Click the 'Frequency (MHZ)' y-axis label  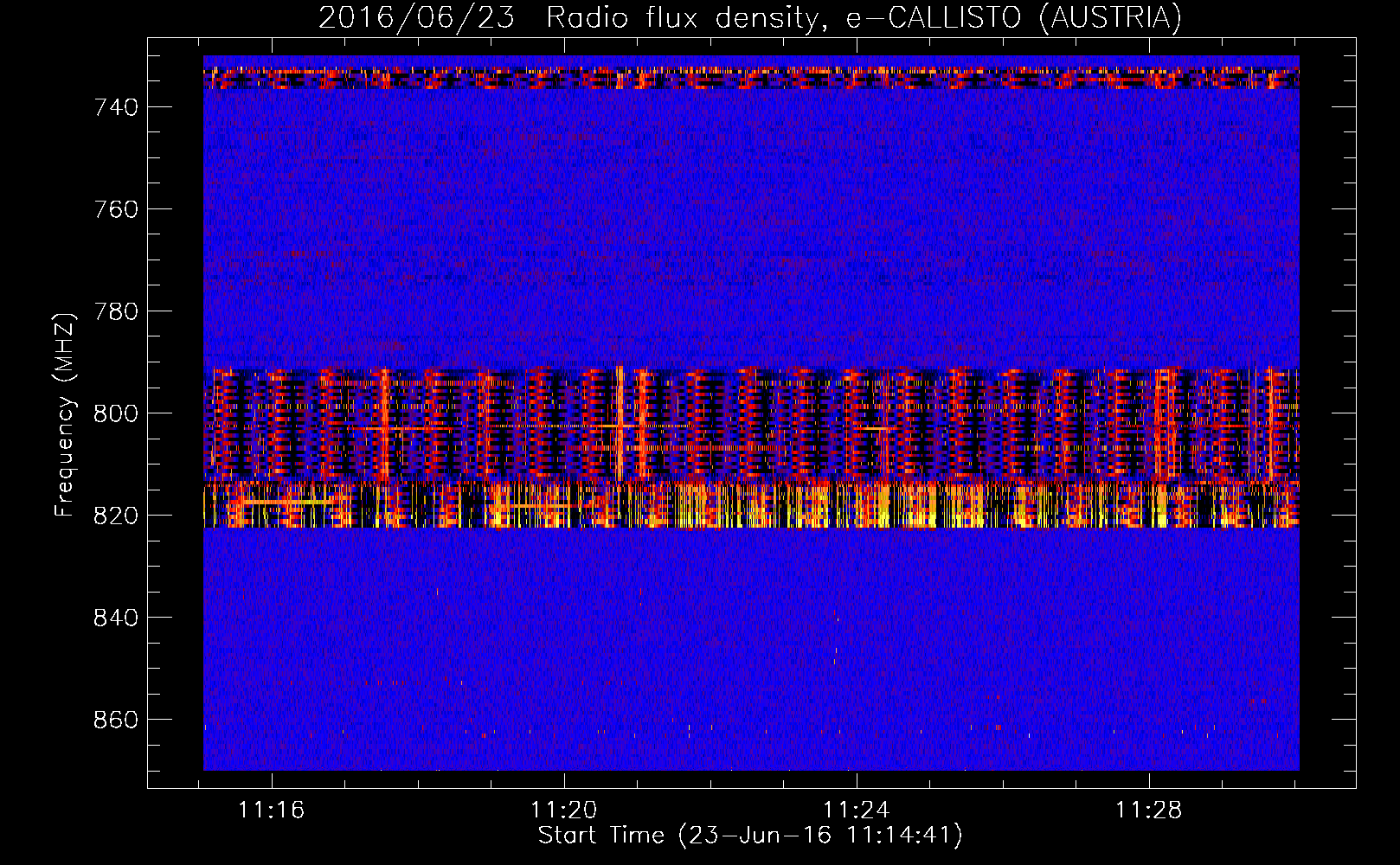(x=64, y=414)
